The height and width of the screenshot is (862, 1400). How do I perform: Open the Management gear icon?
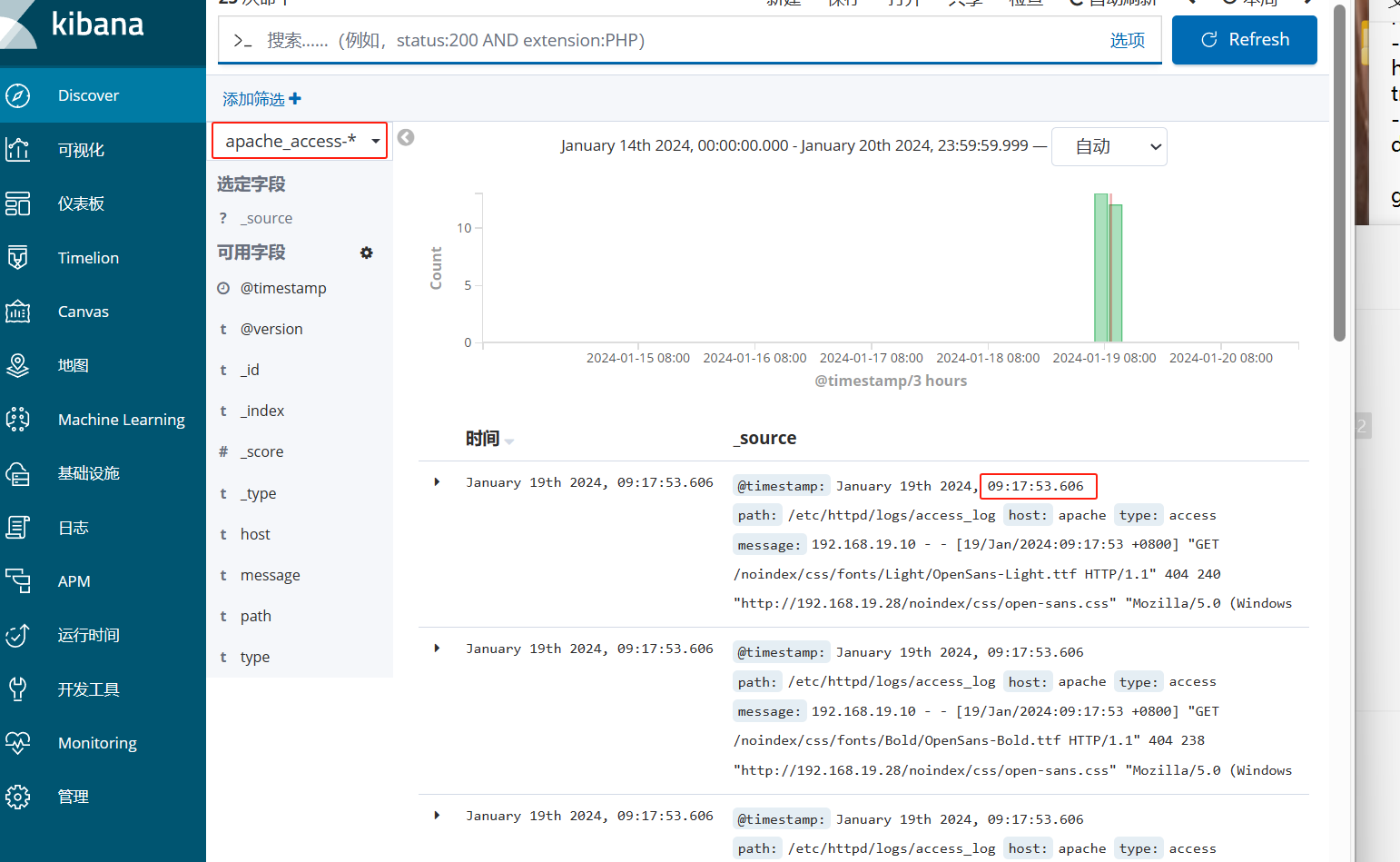18,797
